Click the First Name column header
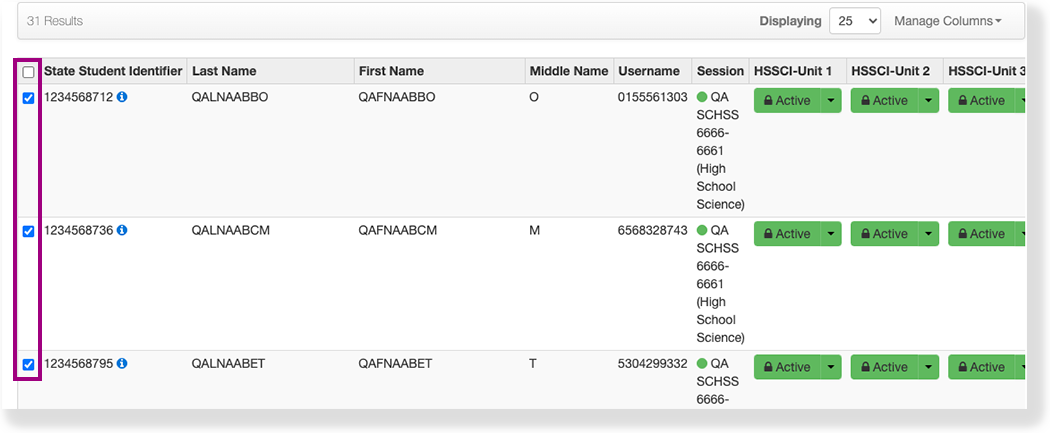This screenshot has width=1050, height=433. click(391, 71)
